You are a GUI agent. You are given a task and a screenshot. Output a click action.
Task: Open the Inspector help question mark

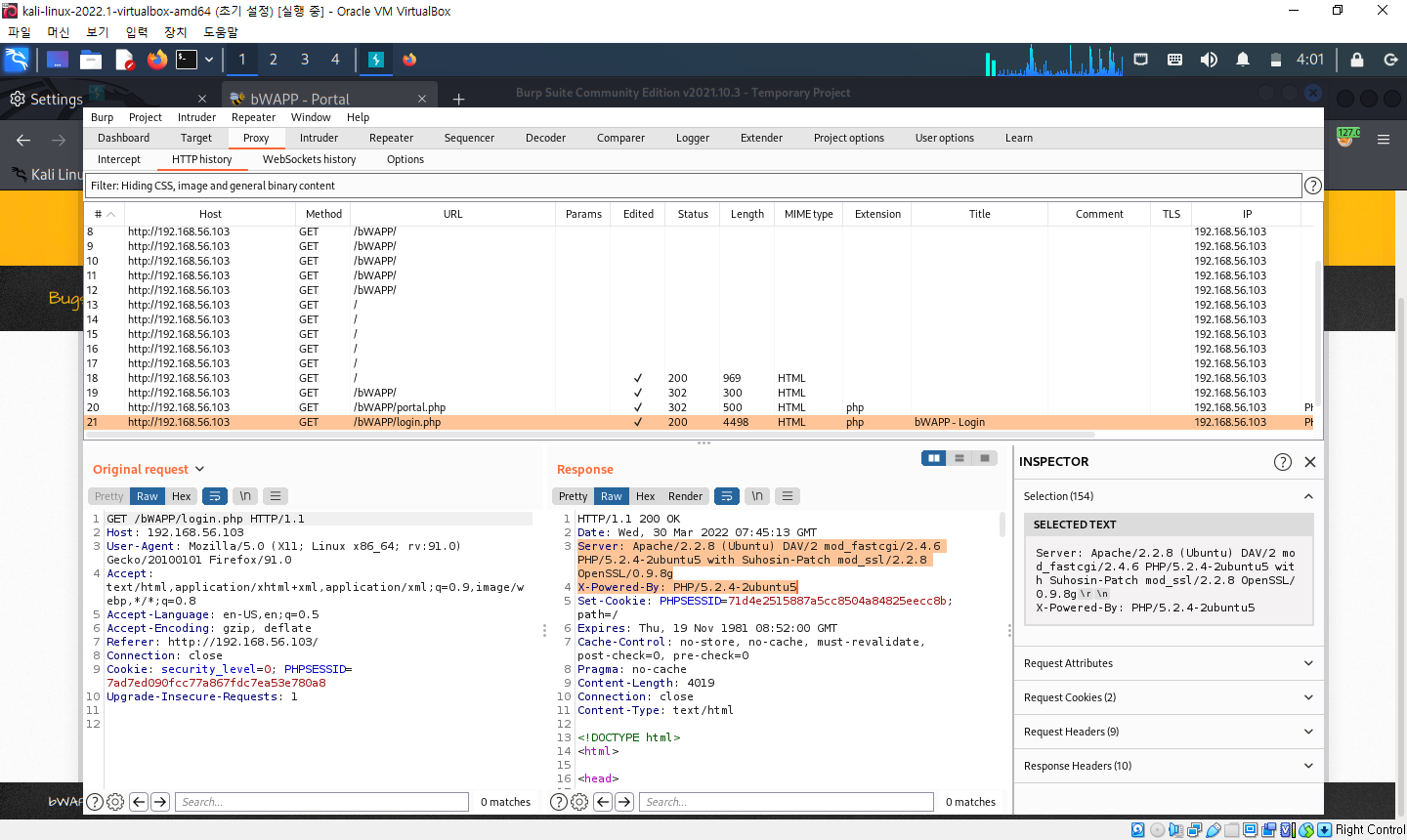(1283, 462)
